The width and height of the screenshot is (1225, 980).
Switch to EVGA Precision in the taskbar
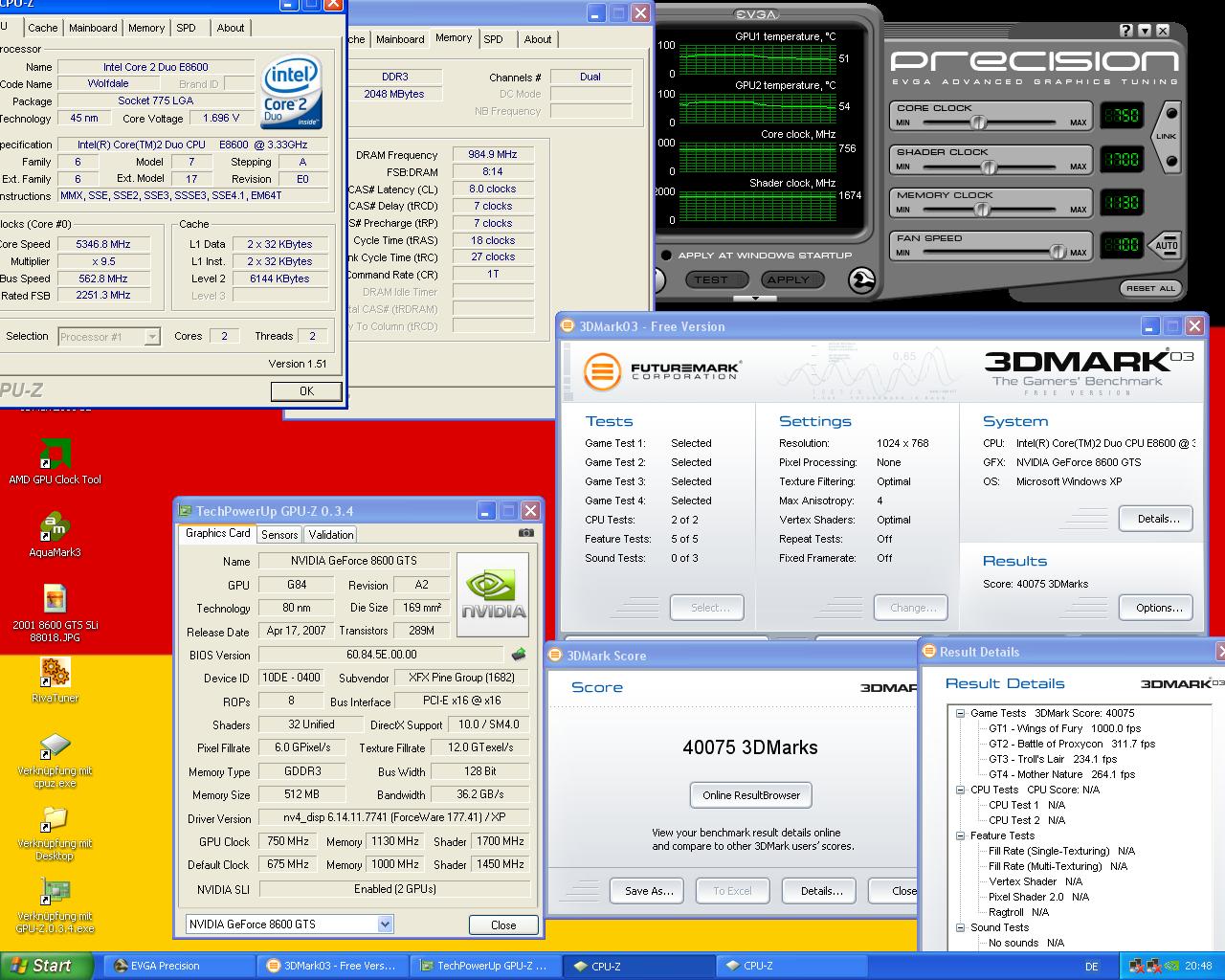[178, 966]
